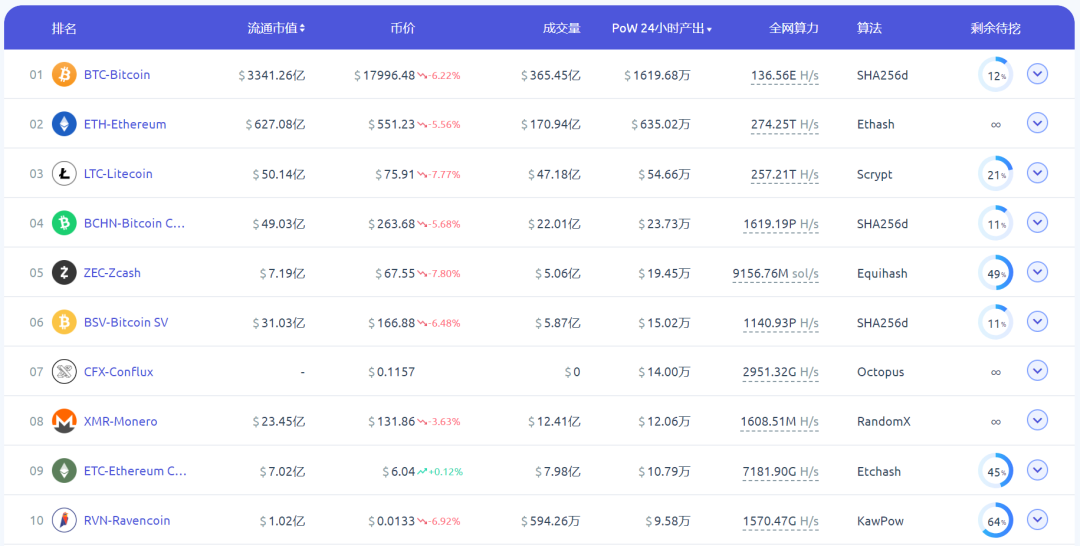Sort by 流通市值 column header
Image resolution: width=1080 pixels, height=546 pixels.
tap(276, 28)
